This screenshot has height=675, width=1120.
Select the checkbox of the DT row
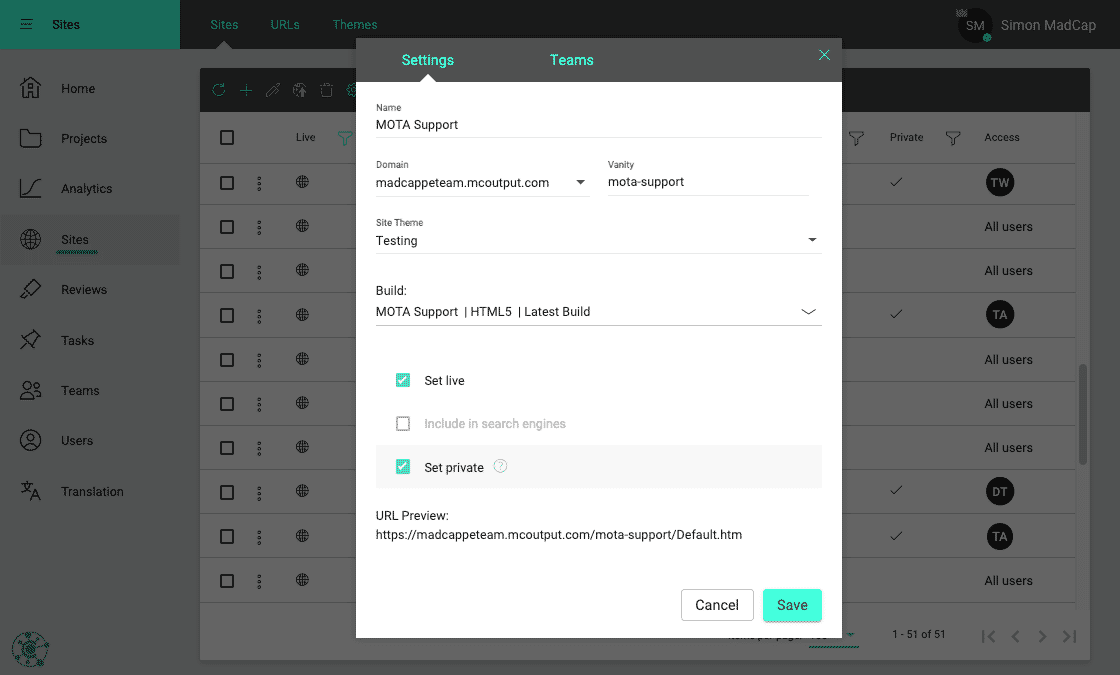point(227,492)
